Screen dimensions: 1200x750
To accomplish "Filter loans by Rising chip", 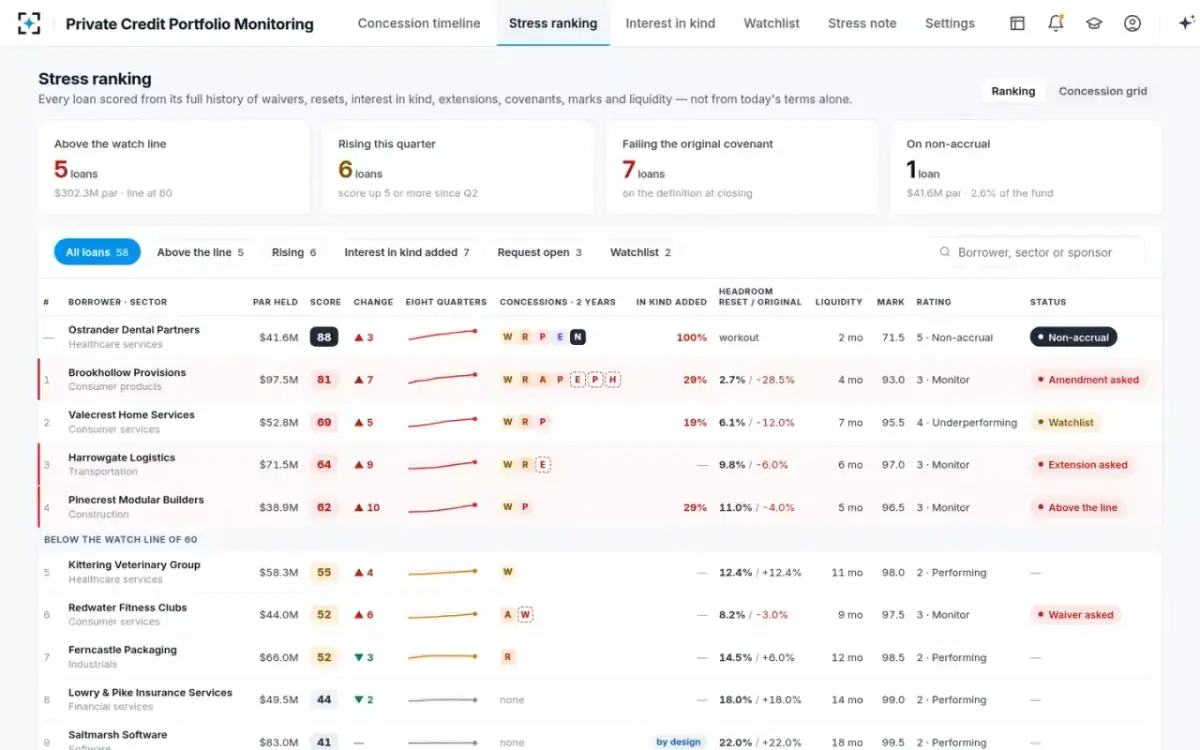I will click(294, 252).
